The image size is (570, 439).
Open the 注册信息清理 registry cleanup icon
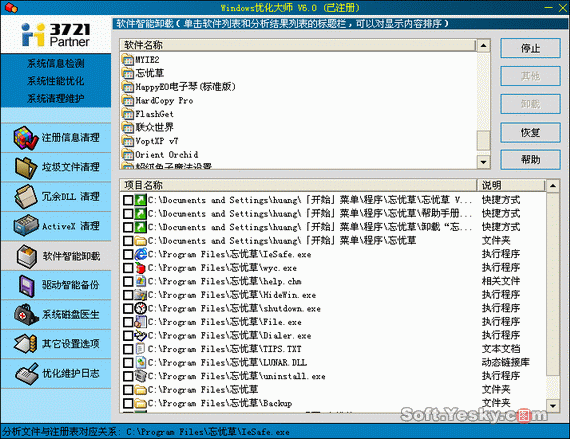25,138
